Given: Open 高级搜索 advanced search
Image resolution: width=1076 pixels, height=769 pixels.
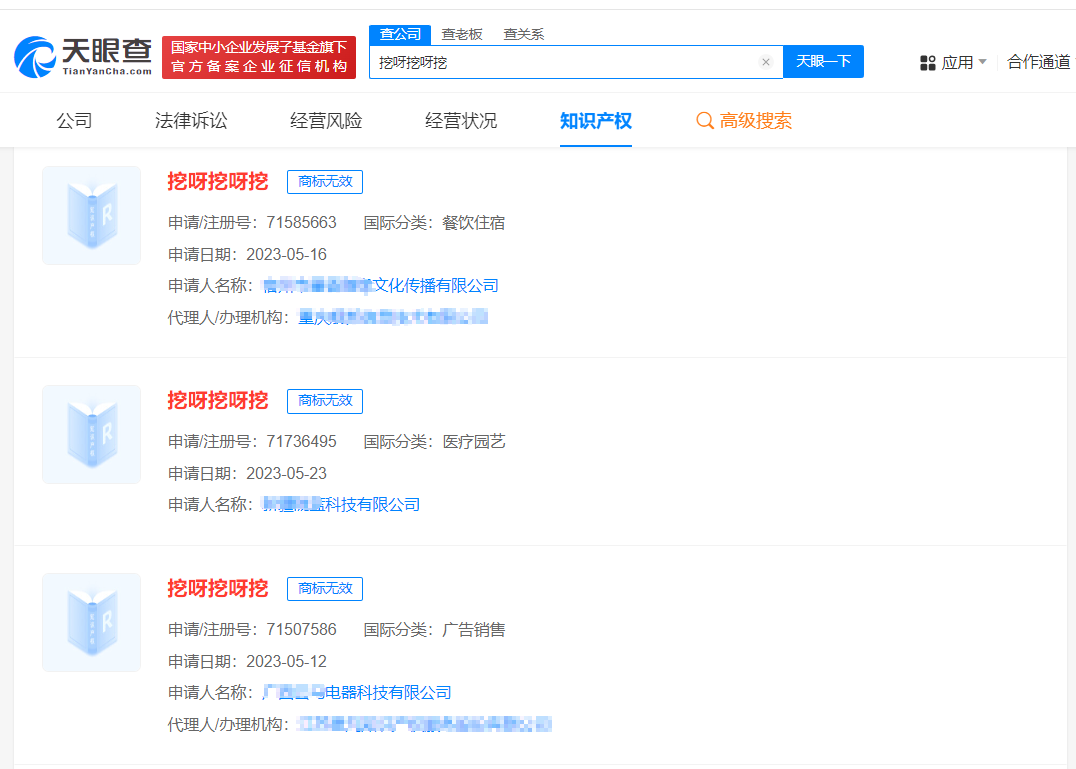Looking at the screenshot, I should pyautogui.click(x=744, y=121).
